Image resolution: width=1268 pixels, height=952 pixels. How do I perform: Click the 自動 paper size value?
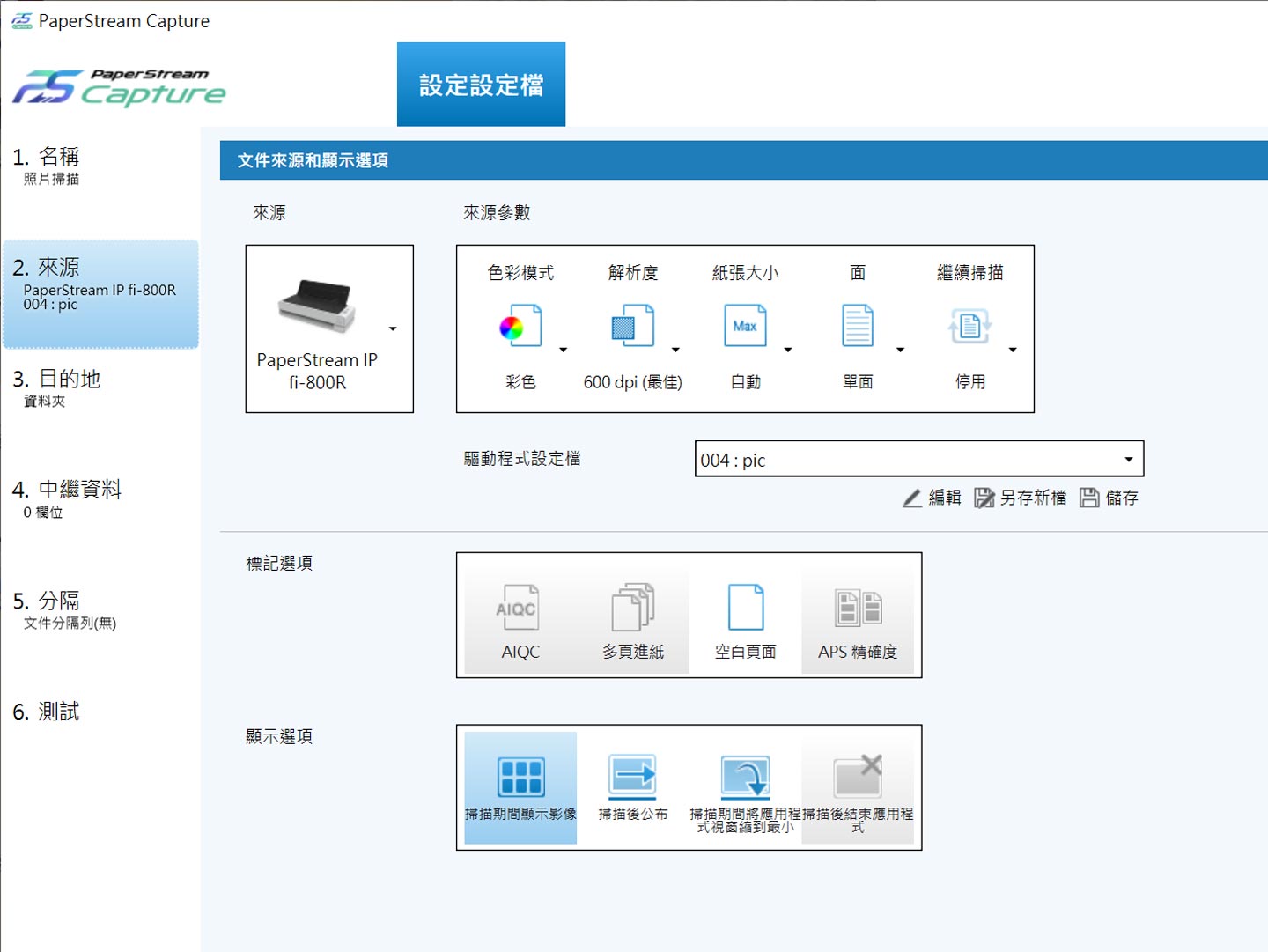[x=746, y=382]
